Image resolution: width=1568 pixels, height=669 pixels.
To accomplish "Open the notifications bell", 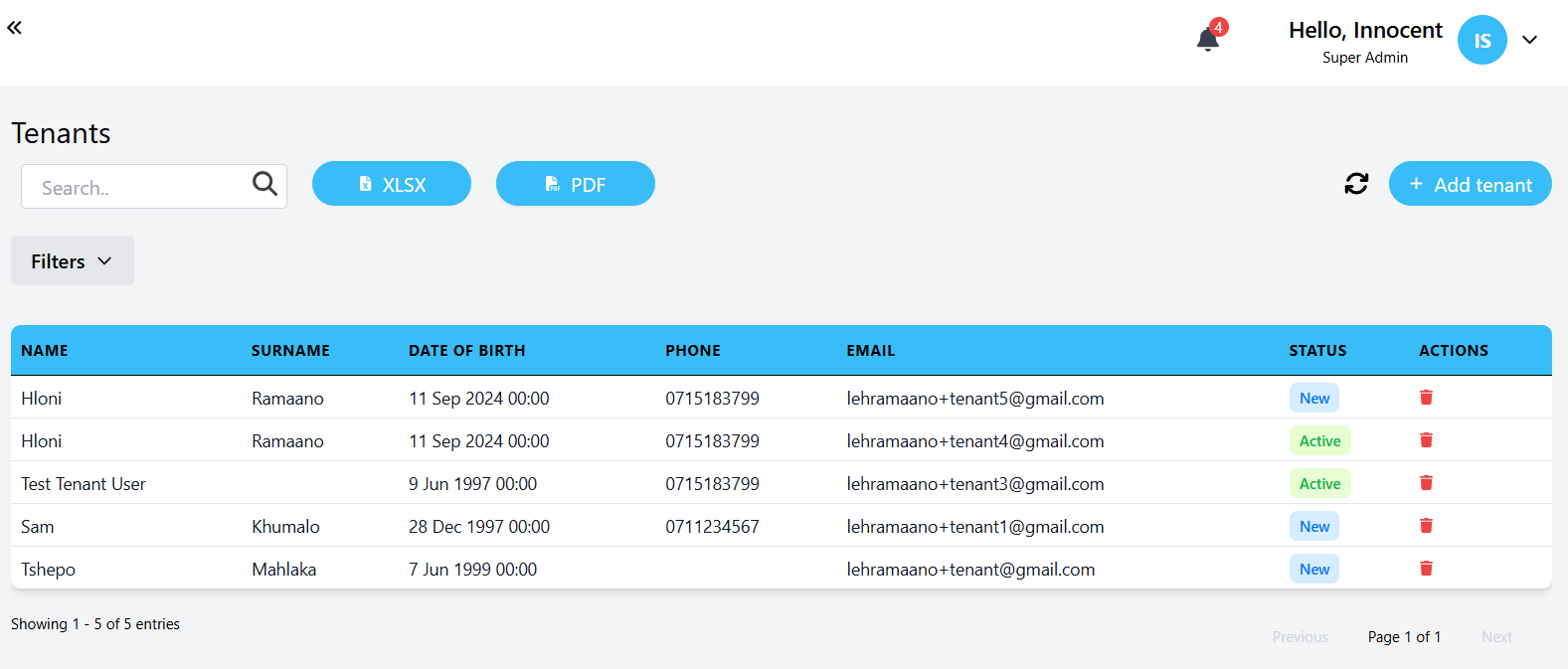I will tap(1207, 40).
